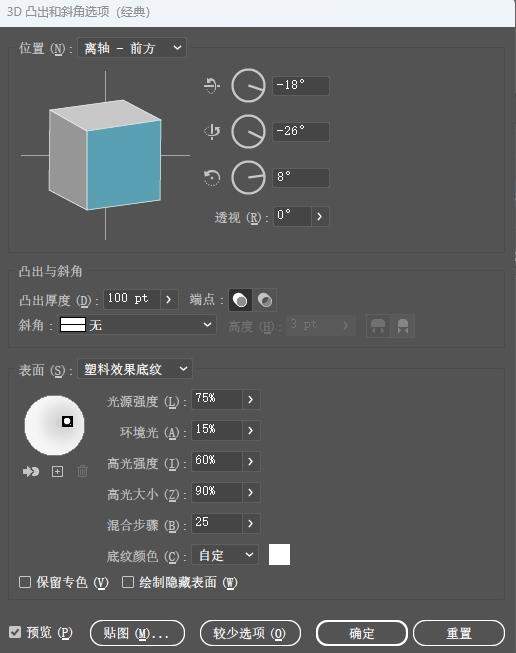Image resolution: width=516 pixels, height=653 pixels.
Task: Click the white shading color swatch
Action: [x=279, y=555]
